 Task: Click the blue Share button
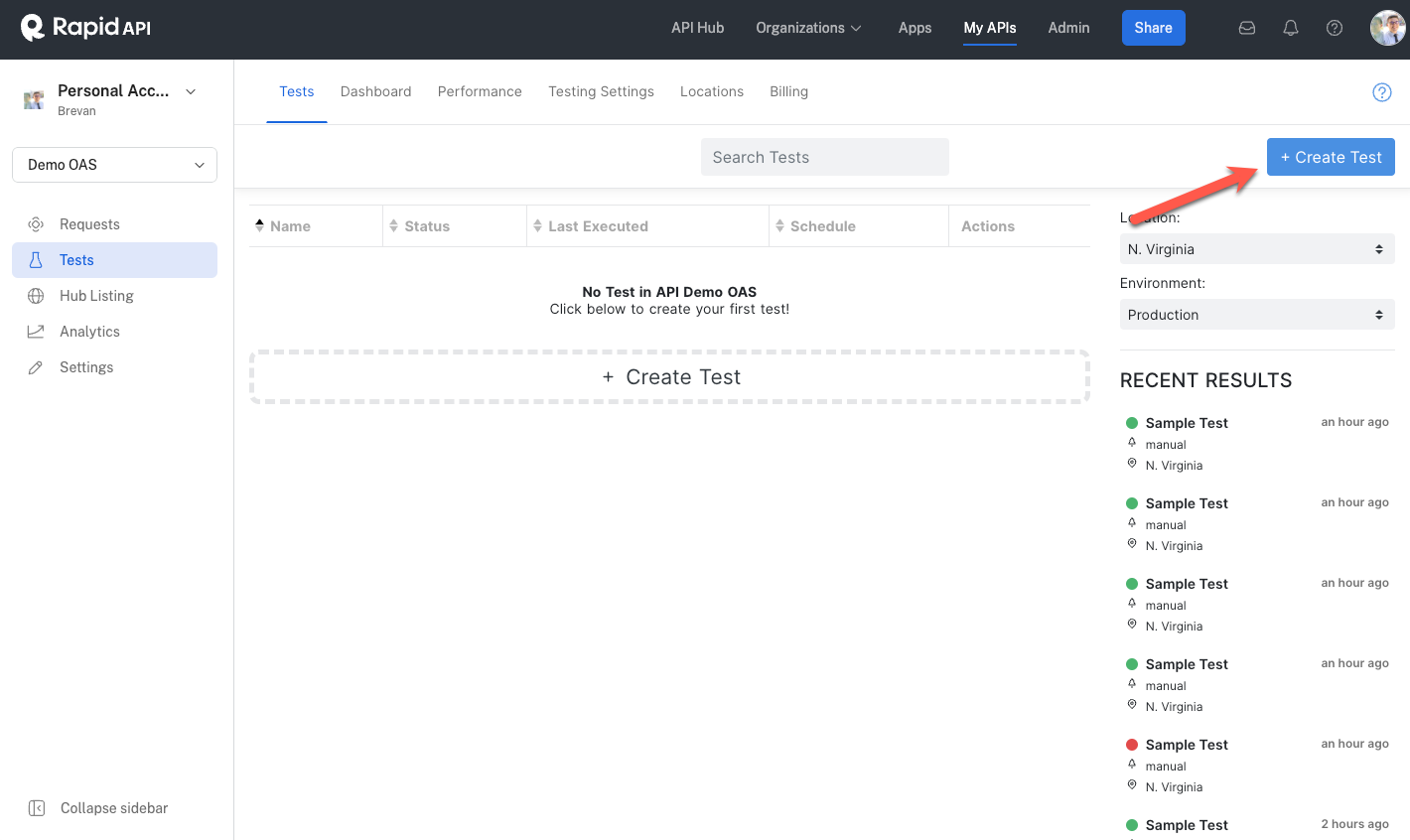click(x=1154, y=28)
